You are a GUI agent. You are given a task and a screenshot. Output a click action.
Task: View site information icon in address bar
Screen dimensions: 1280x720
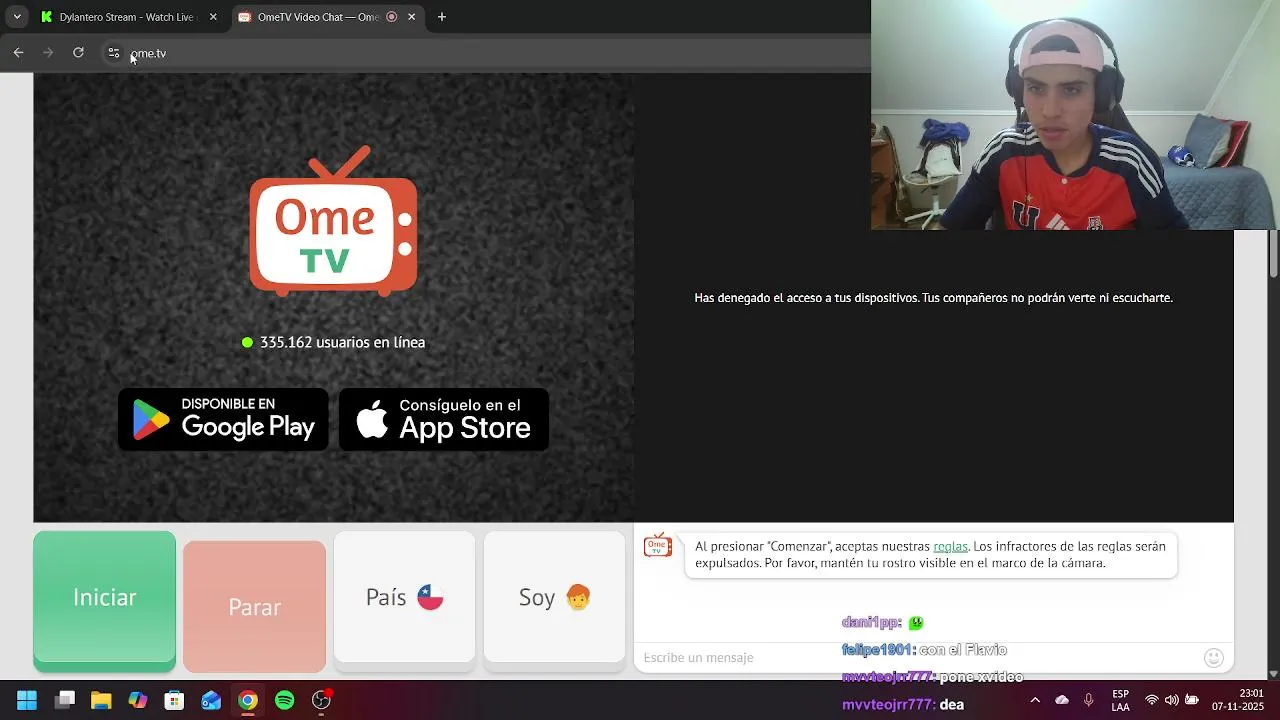tap(114, 53)
